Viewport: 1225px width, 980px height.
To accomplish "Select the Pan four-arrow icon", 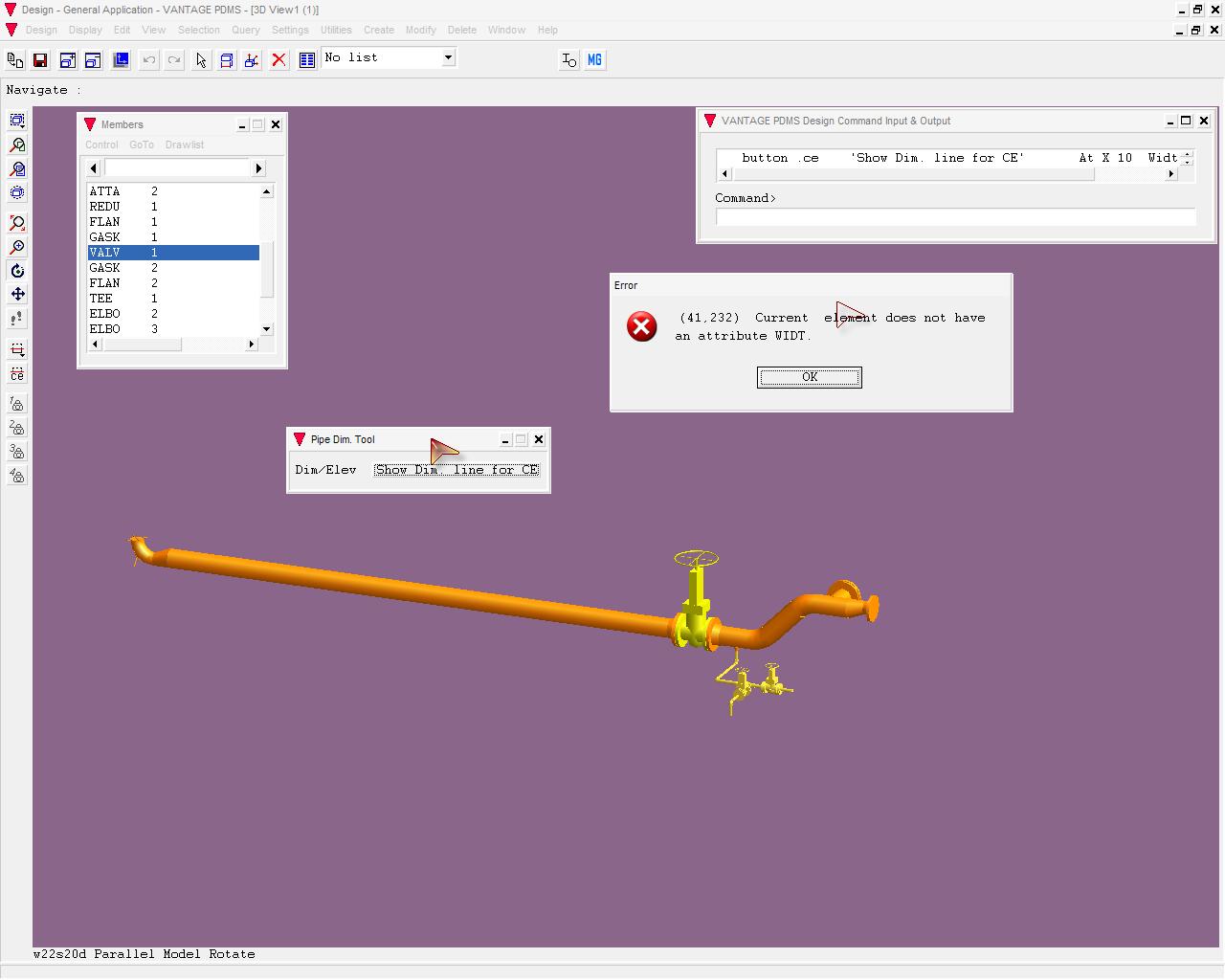I will (x=17, y=295).
